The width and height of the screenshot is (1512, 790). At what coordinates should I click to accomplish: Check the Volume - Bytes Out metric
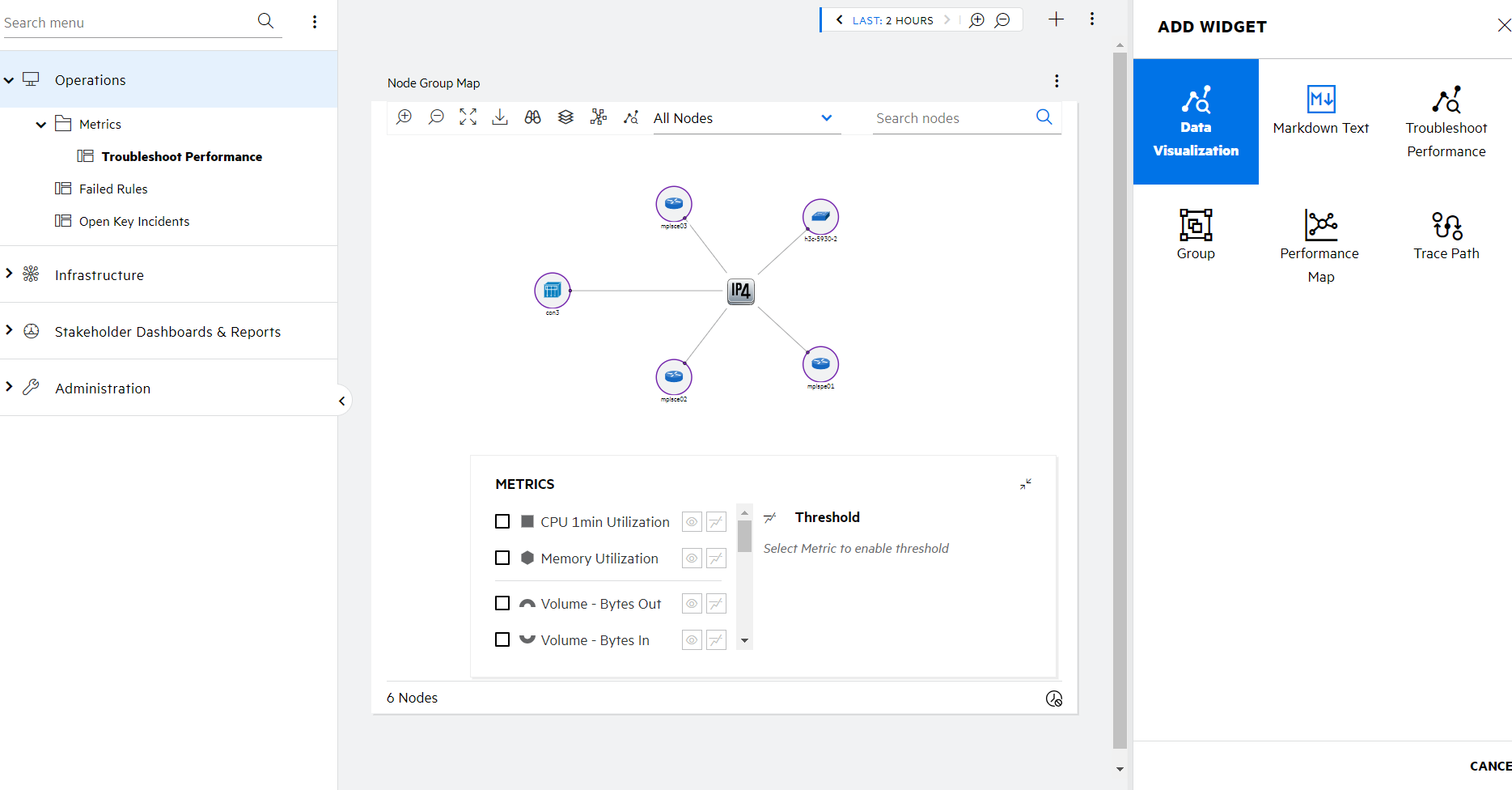click(502, 604)
